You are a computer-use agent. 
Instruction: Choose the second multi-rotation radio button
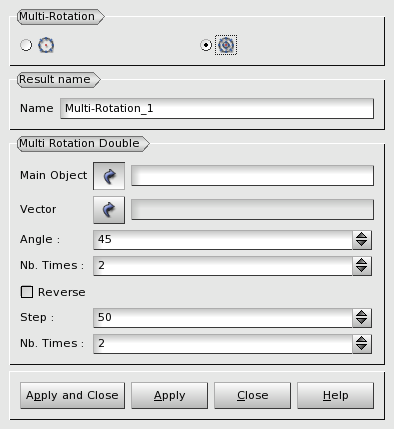pyautogui.click(x=206, y=45)
